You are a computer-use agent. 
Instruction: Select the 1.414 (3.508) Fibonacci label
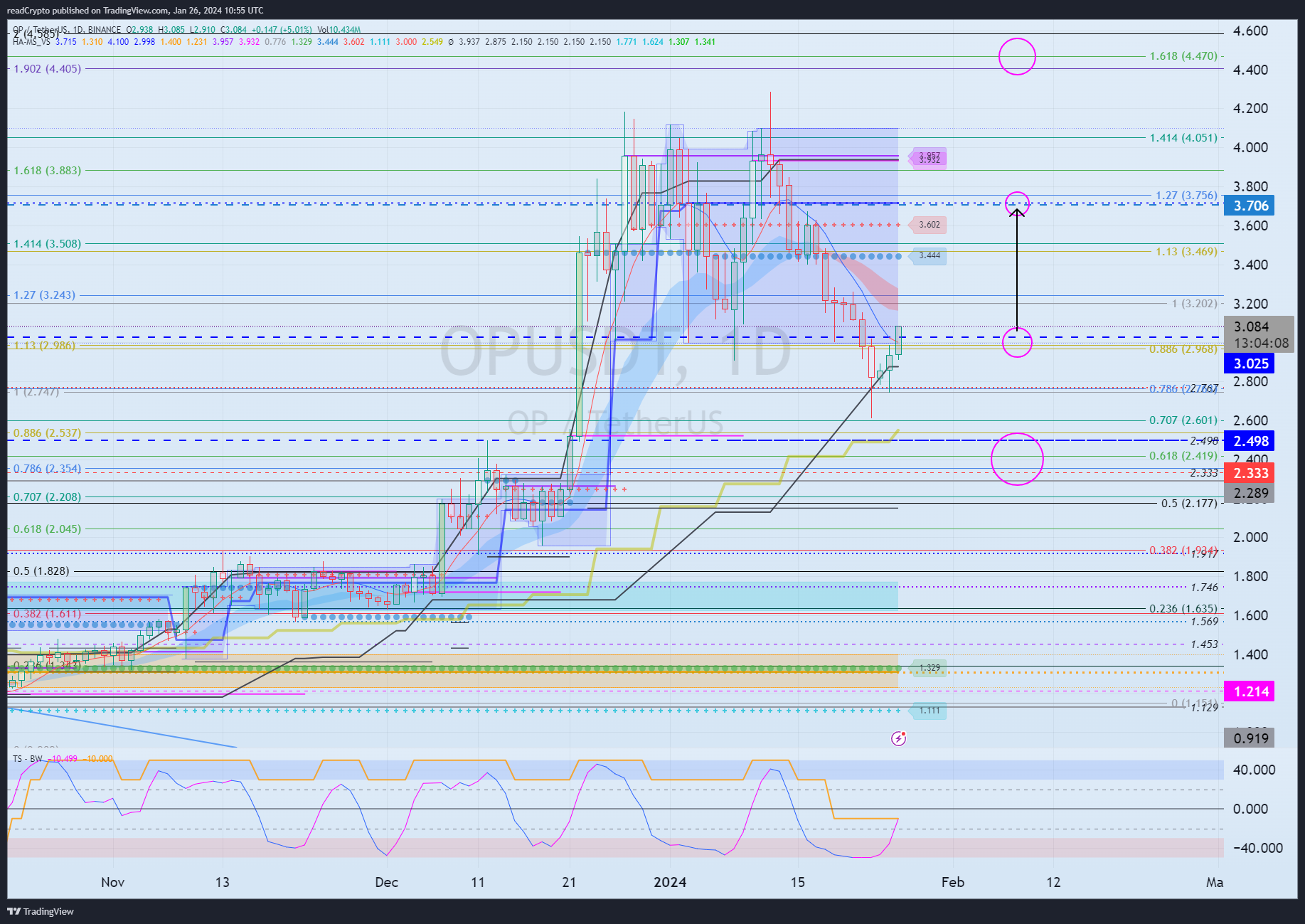coord(48,244)
